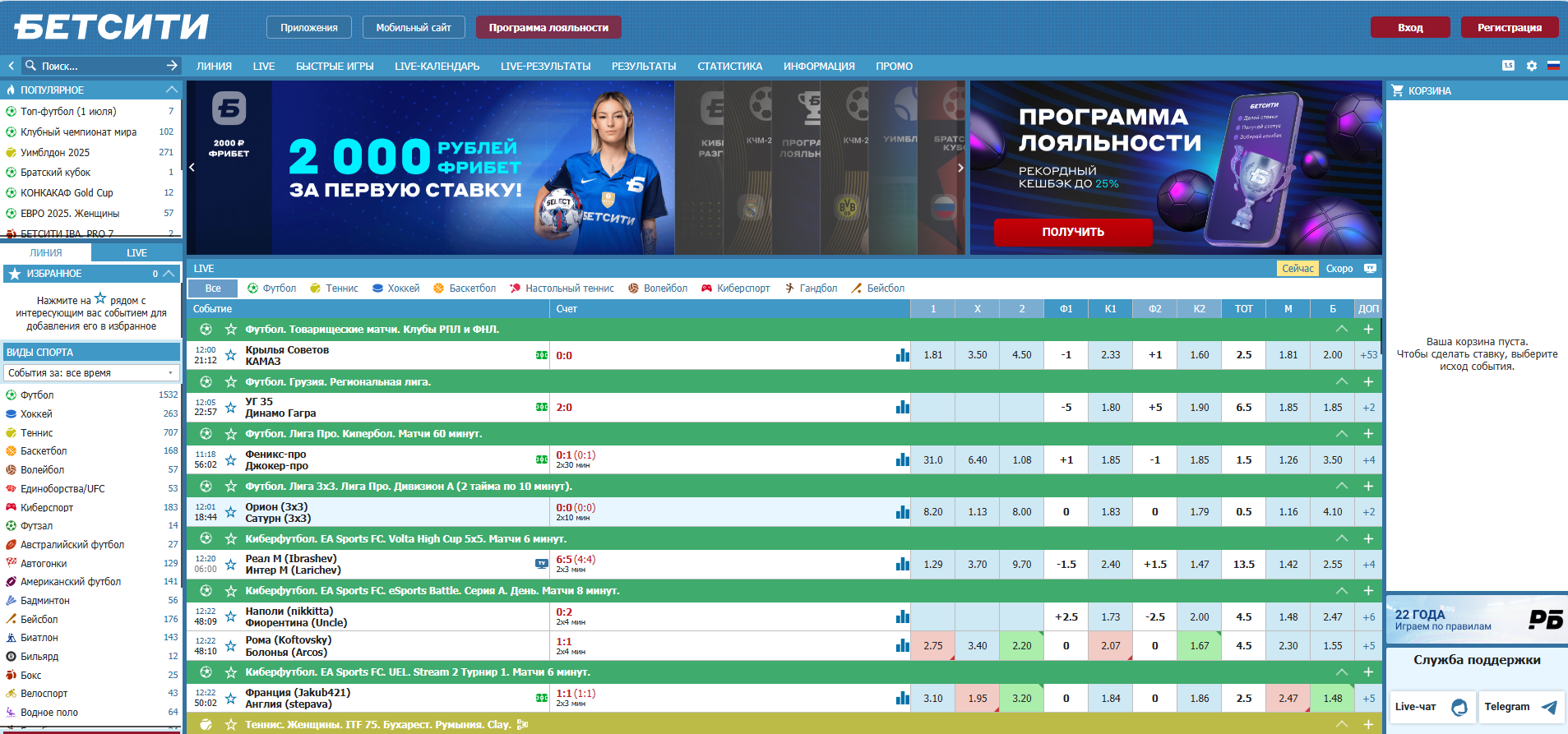Click the 22 года РБ banner
Image resolution: width=1568 pixels, height=734 pixels.
click(x=1477, y=620)
